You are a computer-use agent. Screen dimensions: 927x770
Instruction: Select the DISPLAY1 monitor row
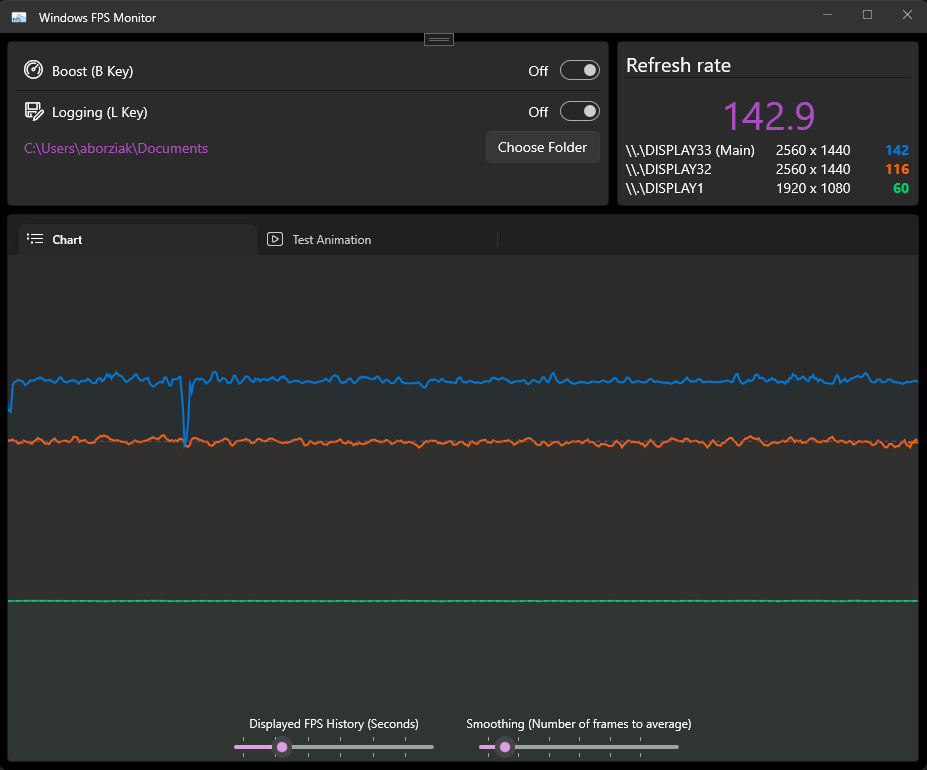click(x=767, y=188)
